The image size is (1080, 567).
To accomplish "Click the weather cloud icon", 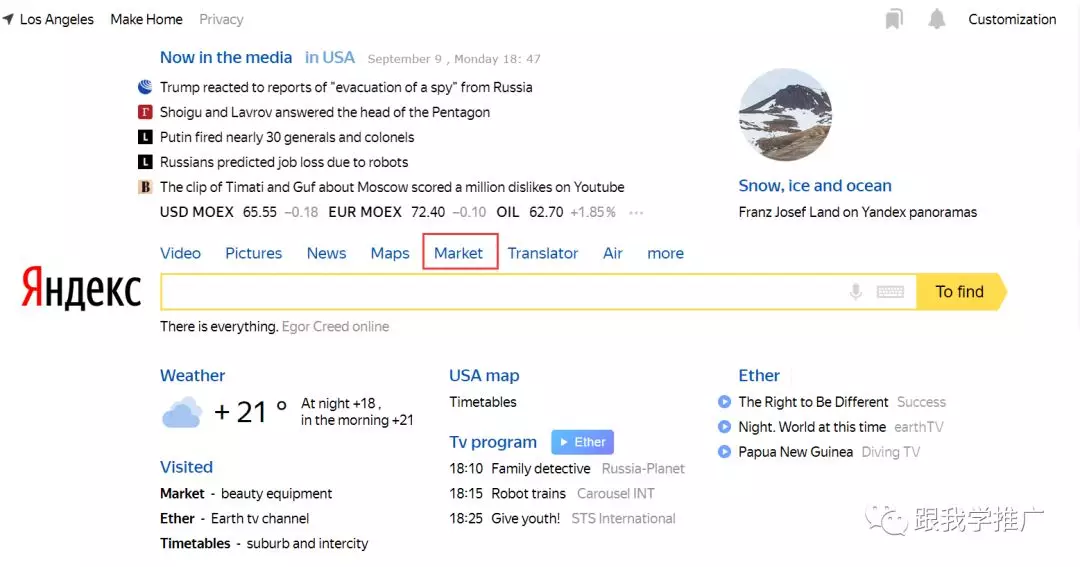I will tap(182, 412).
